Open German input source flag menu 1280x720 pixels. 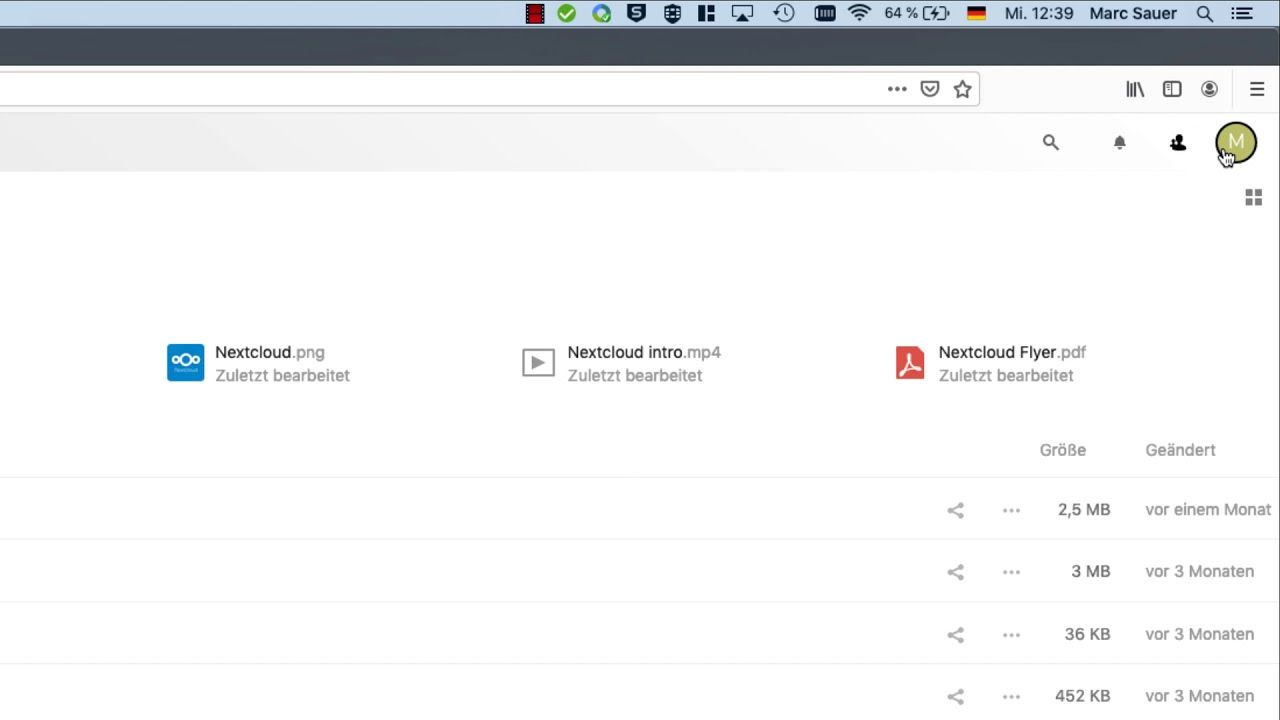(x=977, y=14)
